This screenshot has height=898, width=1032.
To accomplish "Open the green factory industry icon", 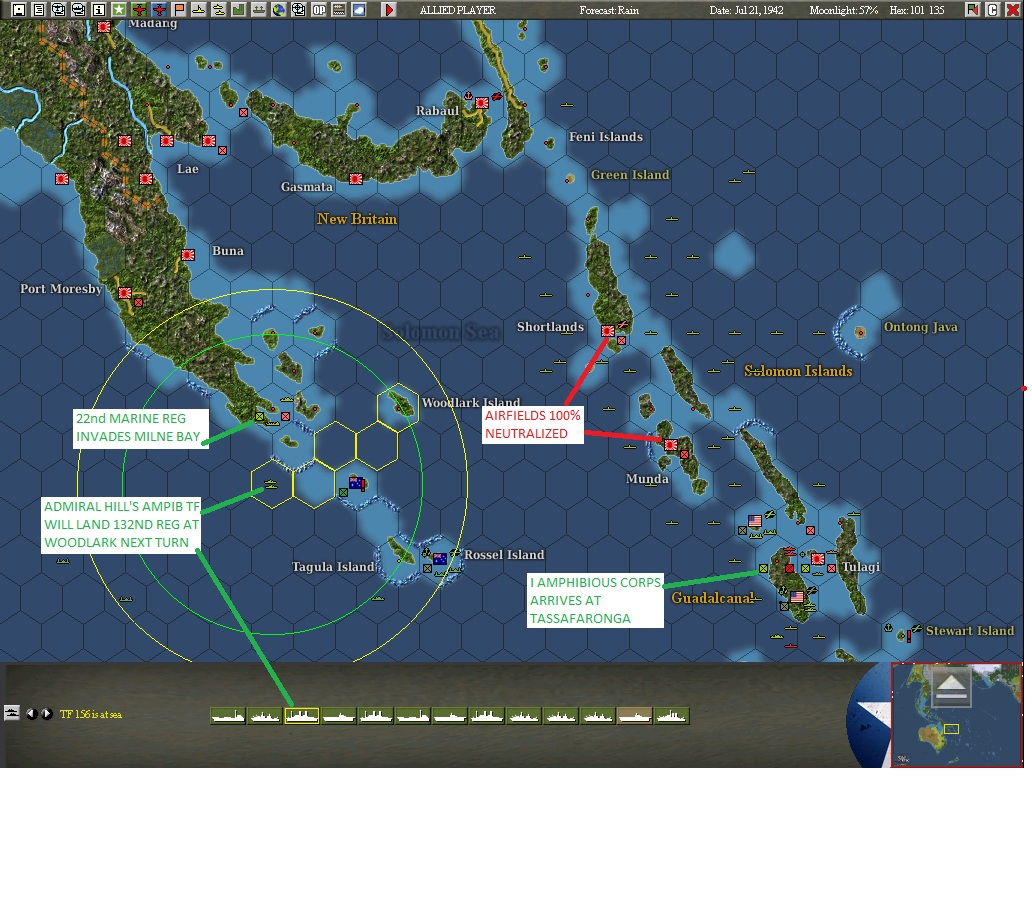I will tap(238, 10).
